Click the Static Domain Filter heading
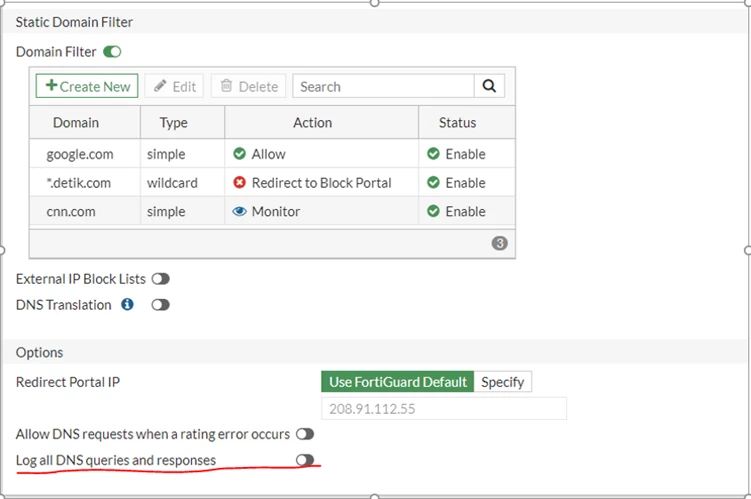The width and height of the screenshot is (751, 499). (x=74, y=22)
